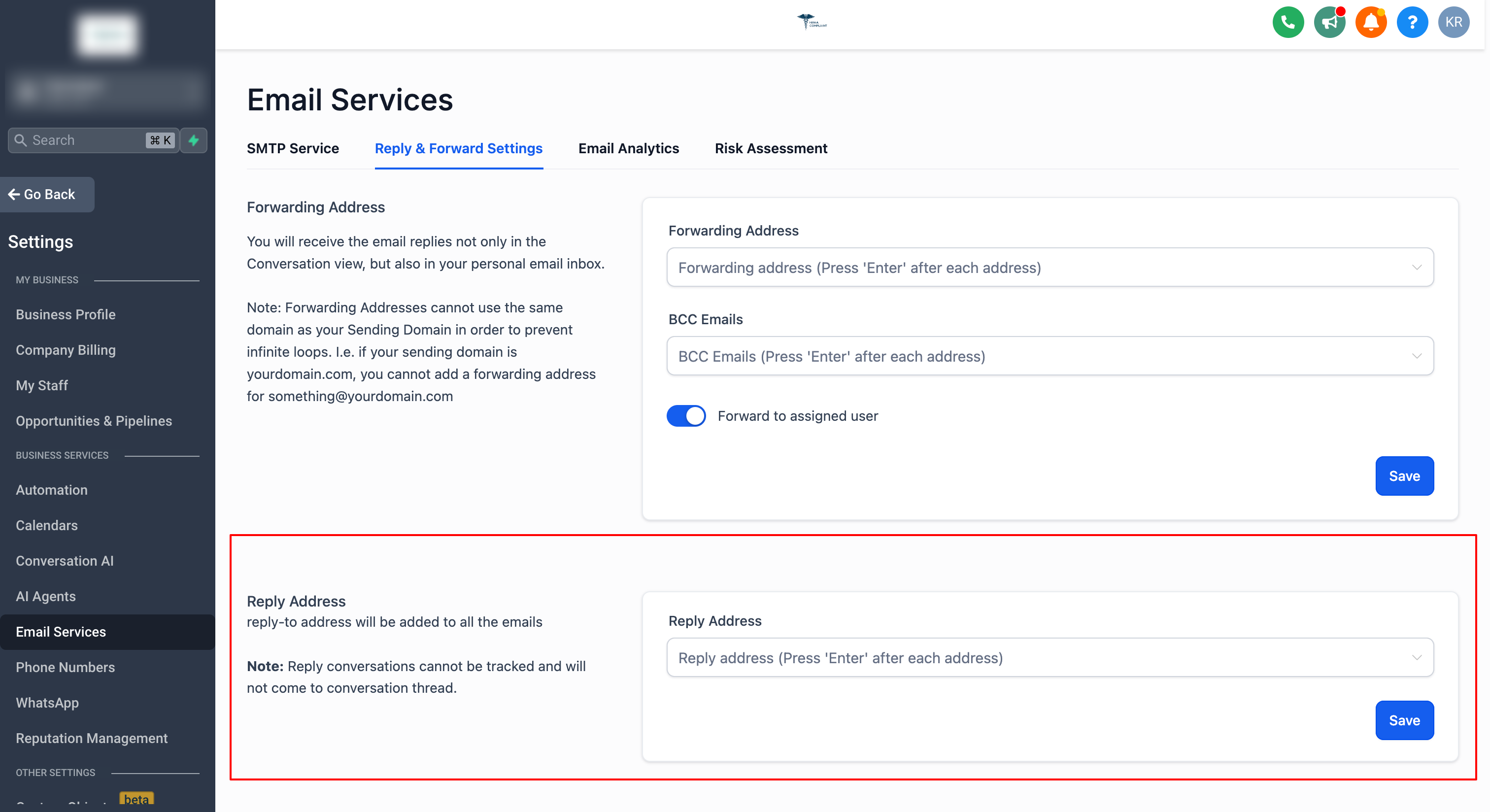The height and width of the screenshot is (812, 1490).
Task: Save the Forwarding Address settings
Action: (1404, 476)
